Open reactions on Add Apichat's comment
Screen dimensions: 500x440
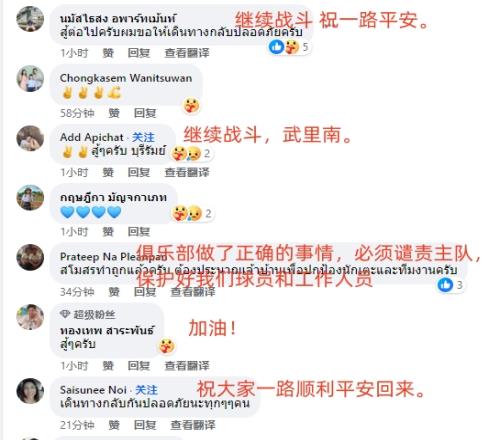pos(192,153)
